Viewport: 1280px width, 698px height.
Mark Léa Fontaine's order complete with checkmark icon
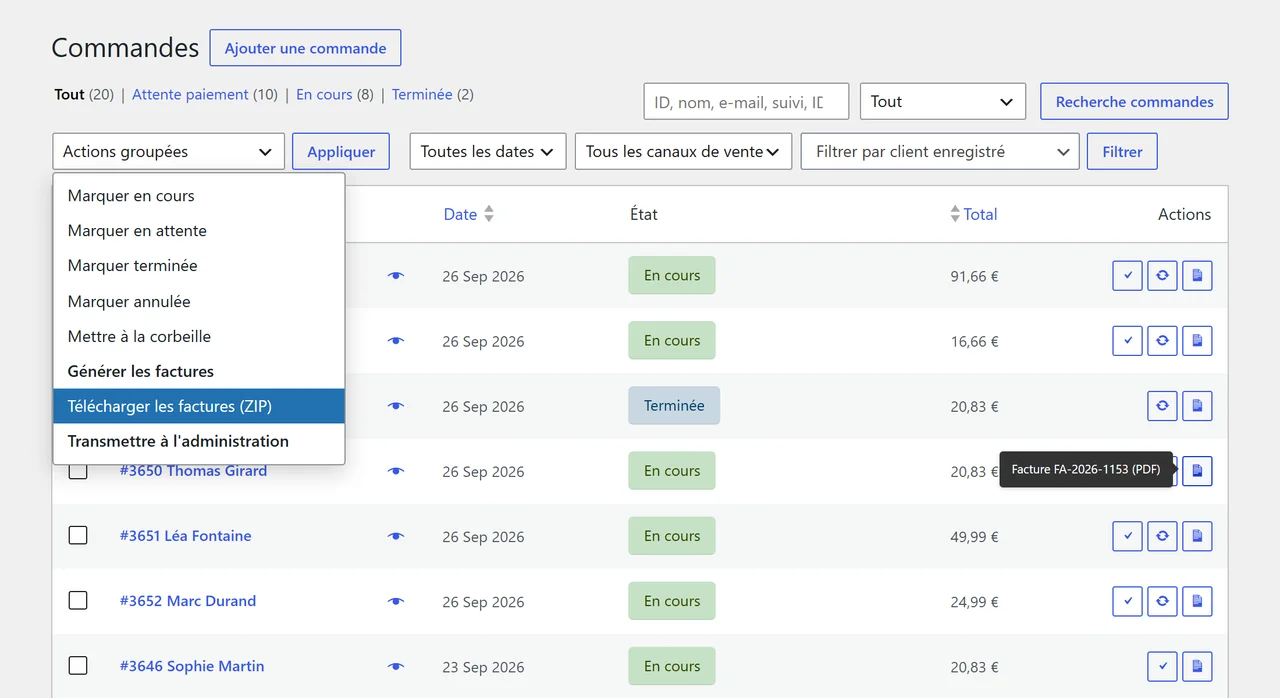[1127, 536]
